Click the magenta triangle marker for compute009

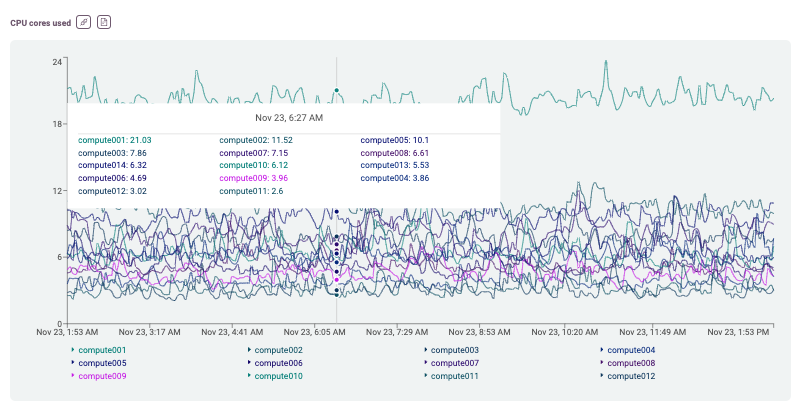(x=73, y=376)
